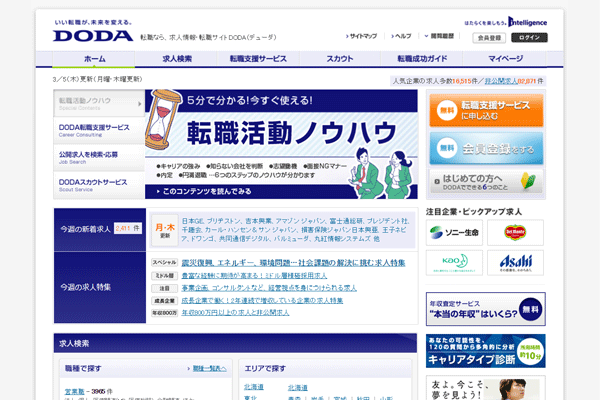Click the 成長企業 tag label
The width and height of the screenshot is (600, 400).
tap(164, 300)
